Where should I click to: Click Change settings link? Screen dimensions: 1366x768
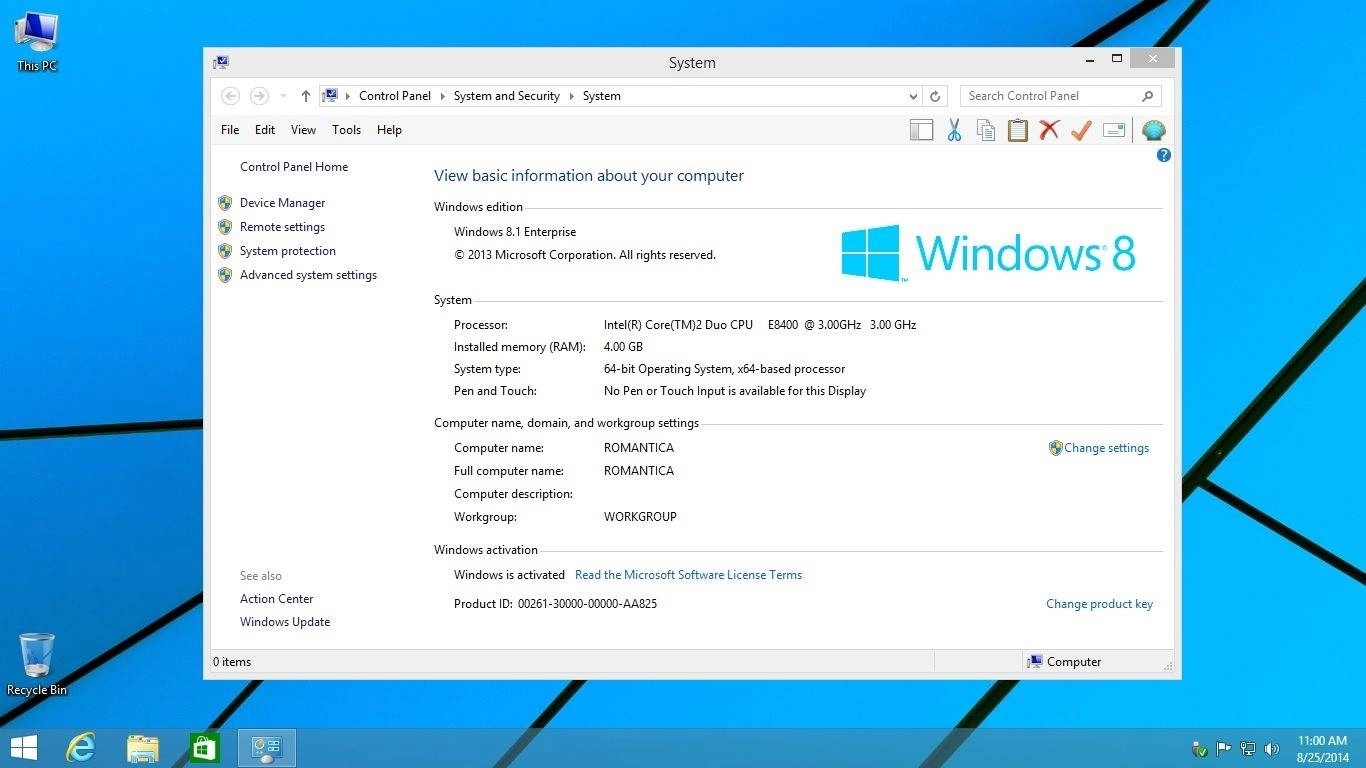click(1106, 448)
